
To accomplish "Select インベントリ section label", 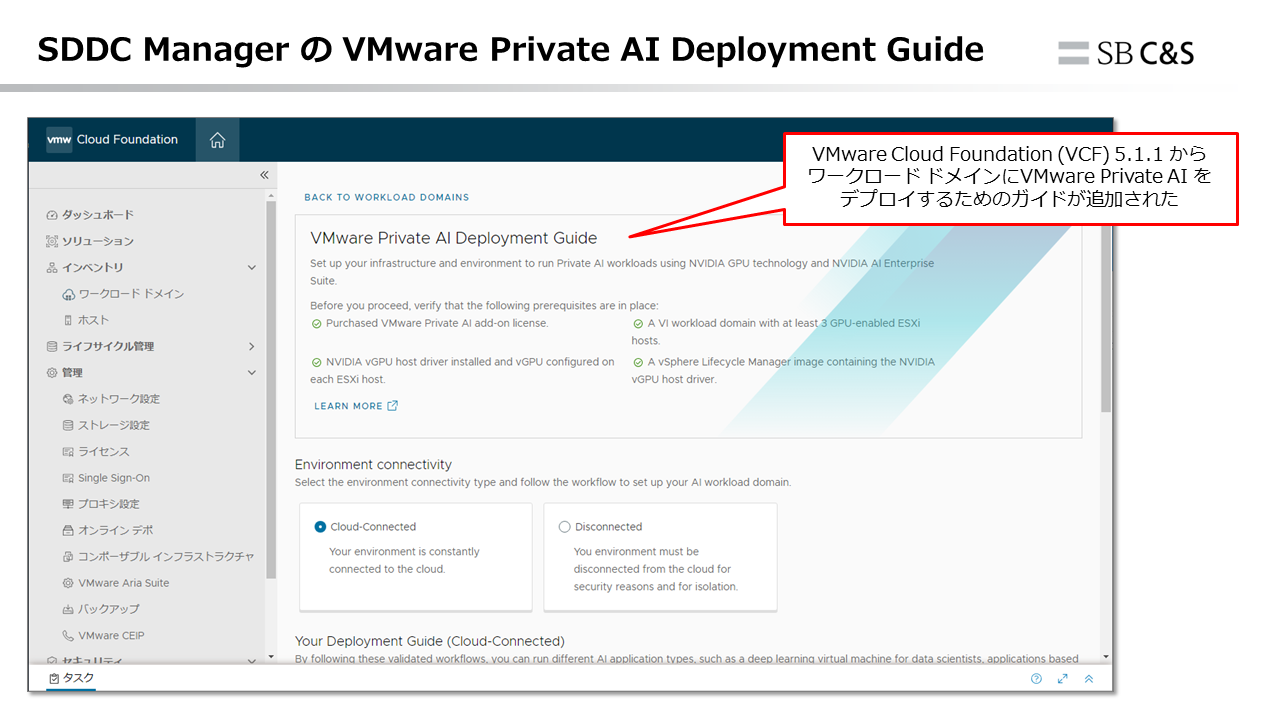I will point(93,267).
